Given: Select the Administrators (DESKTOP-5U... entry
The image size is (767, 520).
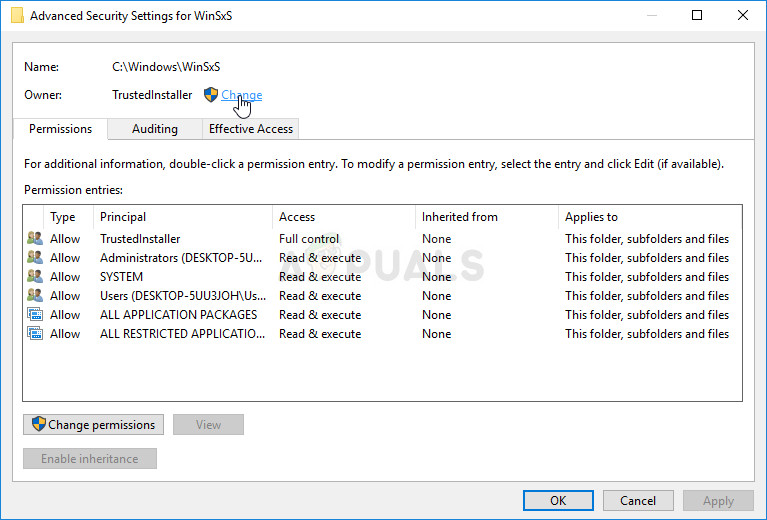Looking at the screenshot, I should tap(181, 258).
